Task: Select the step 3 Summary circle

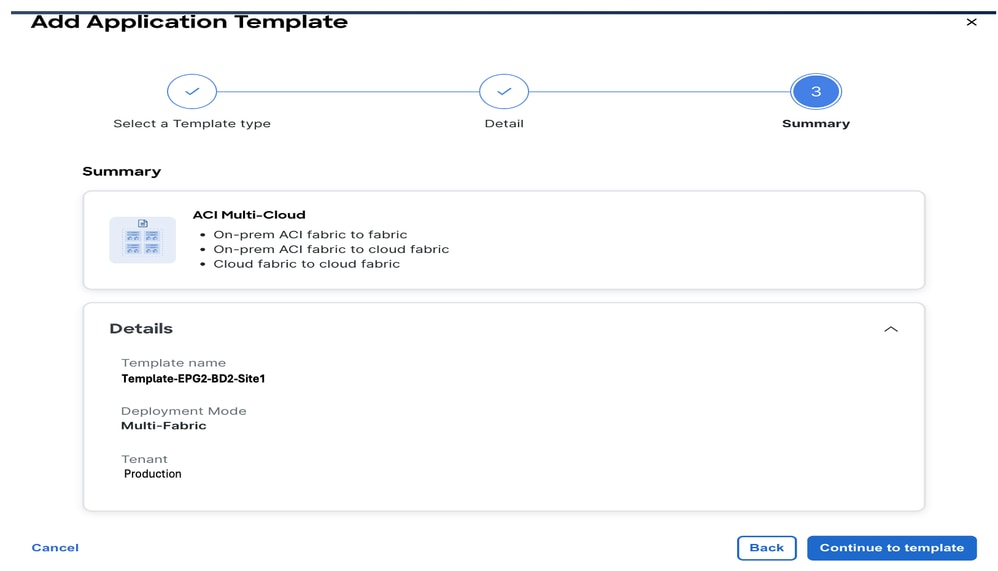Action: click(815, 92)
